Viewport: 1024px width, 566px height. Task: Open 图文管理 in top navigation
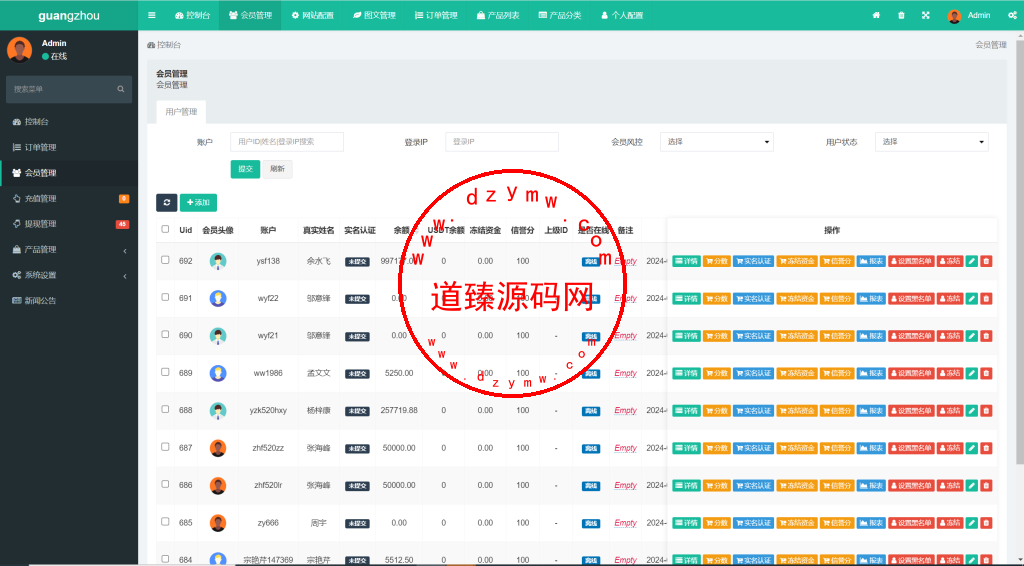pos(374,15)
